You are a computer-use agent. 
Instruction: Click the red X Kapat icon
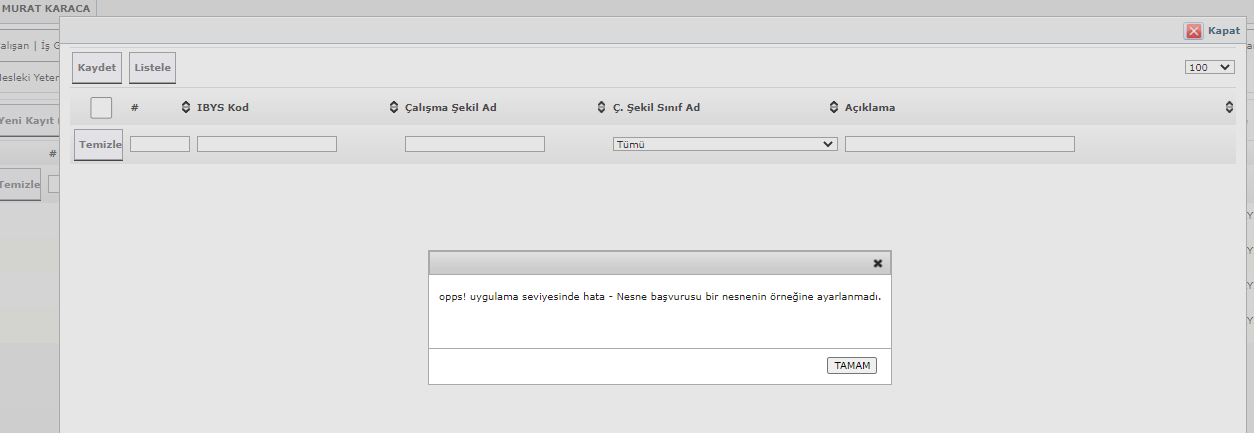pos(1193,31)
